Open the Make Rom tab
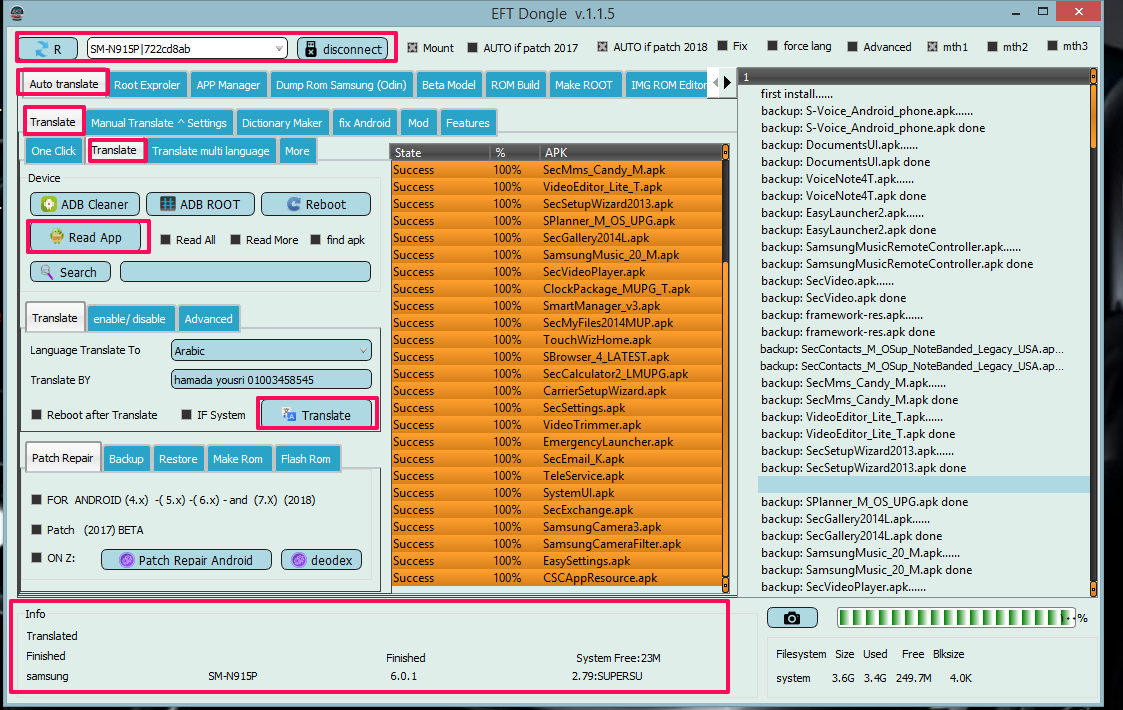This screenshot has height=710, width=1123. point(238,459)
